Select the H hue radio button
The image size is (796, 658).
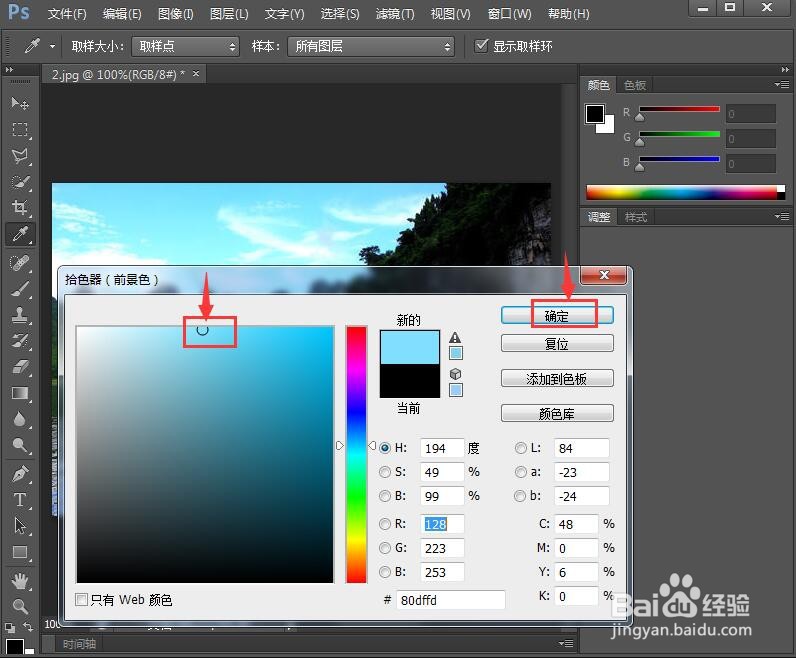pos(385,448)
